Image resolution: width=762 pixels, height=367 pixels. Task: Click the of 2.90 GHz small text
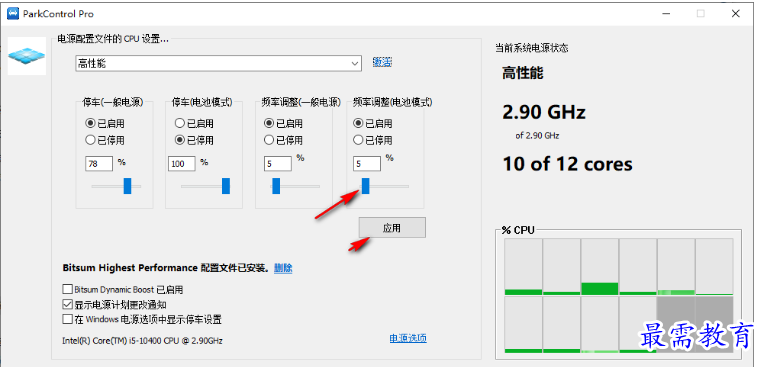point(537,136)
